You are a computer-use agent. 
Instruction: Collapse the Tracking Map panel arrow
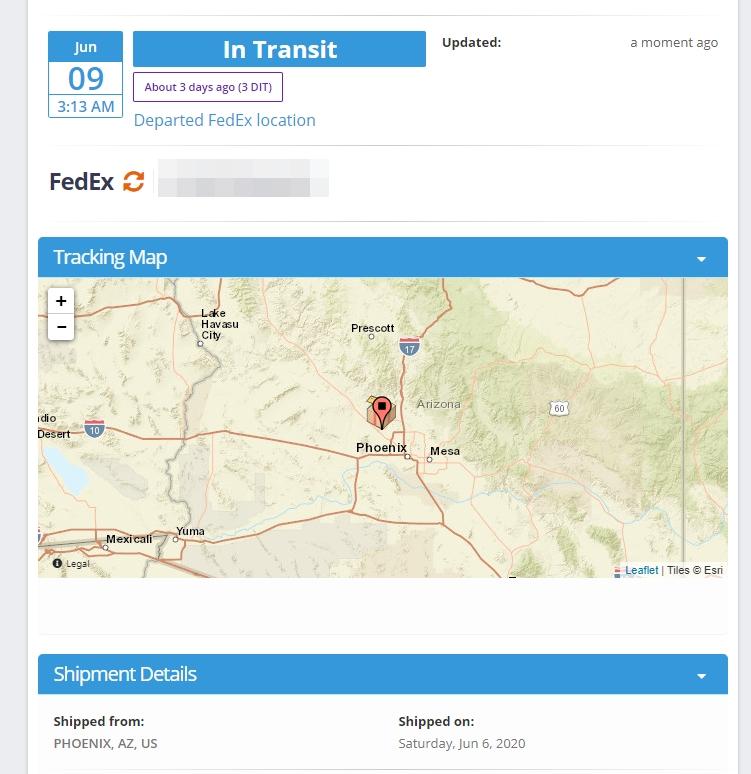click(701, 259)
